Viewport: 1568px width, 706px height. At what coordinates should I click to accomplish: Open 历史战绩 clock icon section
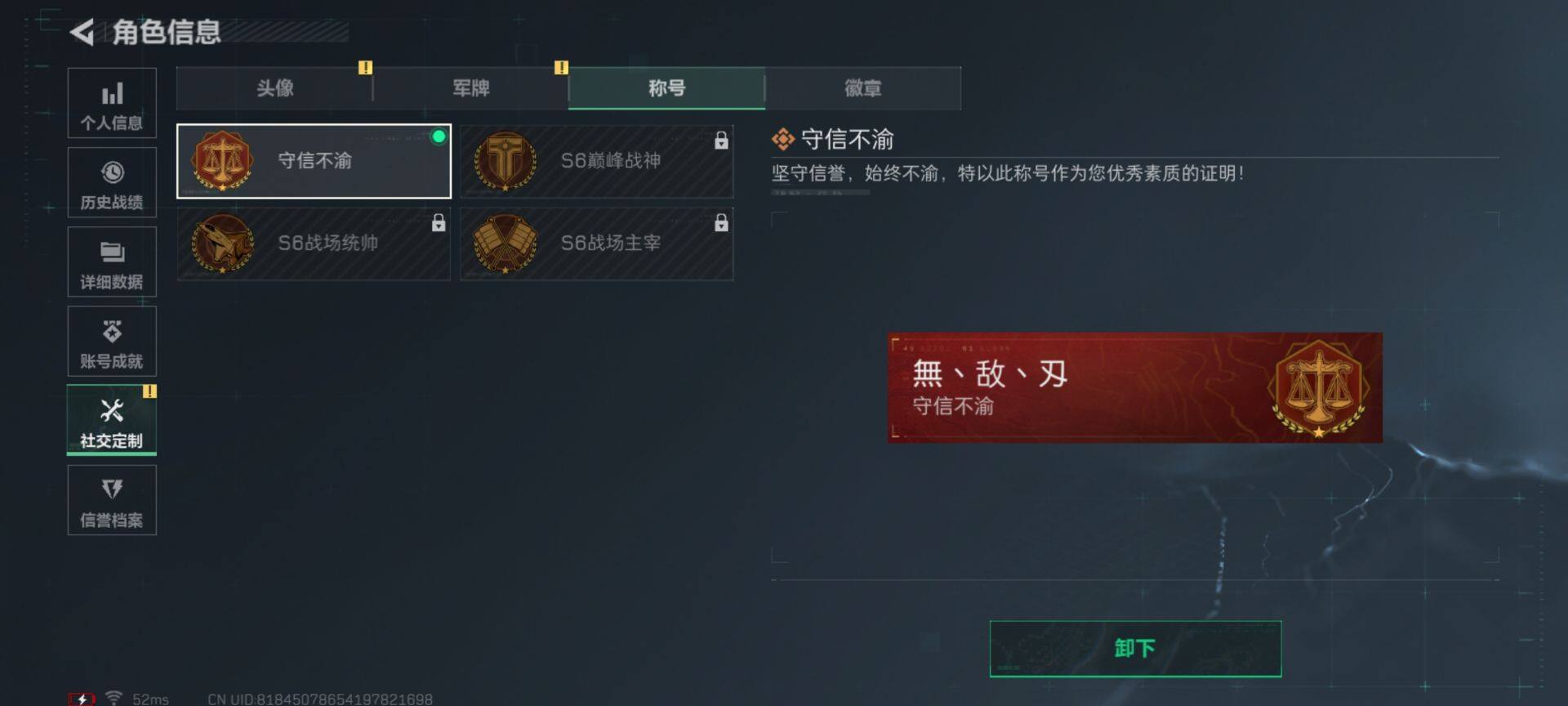112,182
